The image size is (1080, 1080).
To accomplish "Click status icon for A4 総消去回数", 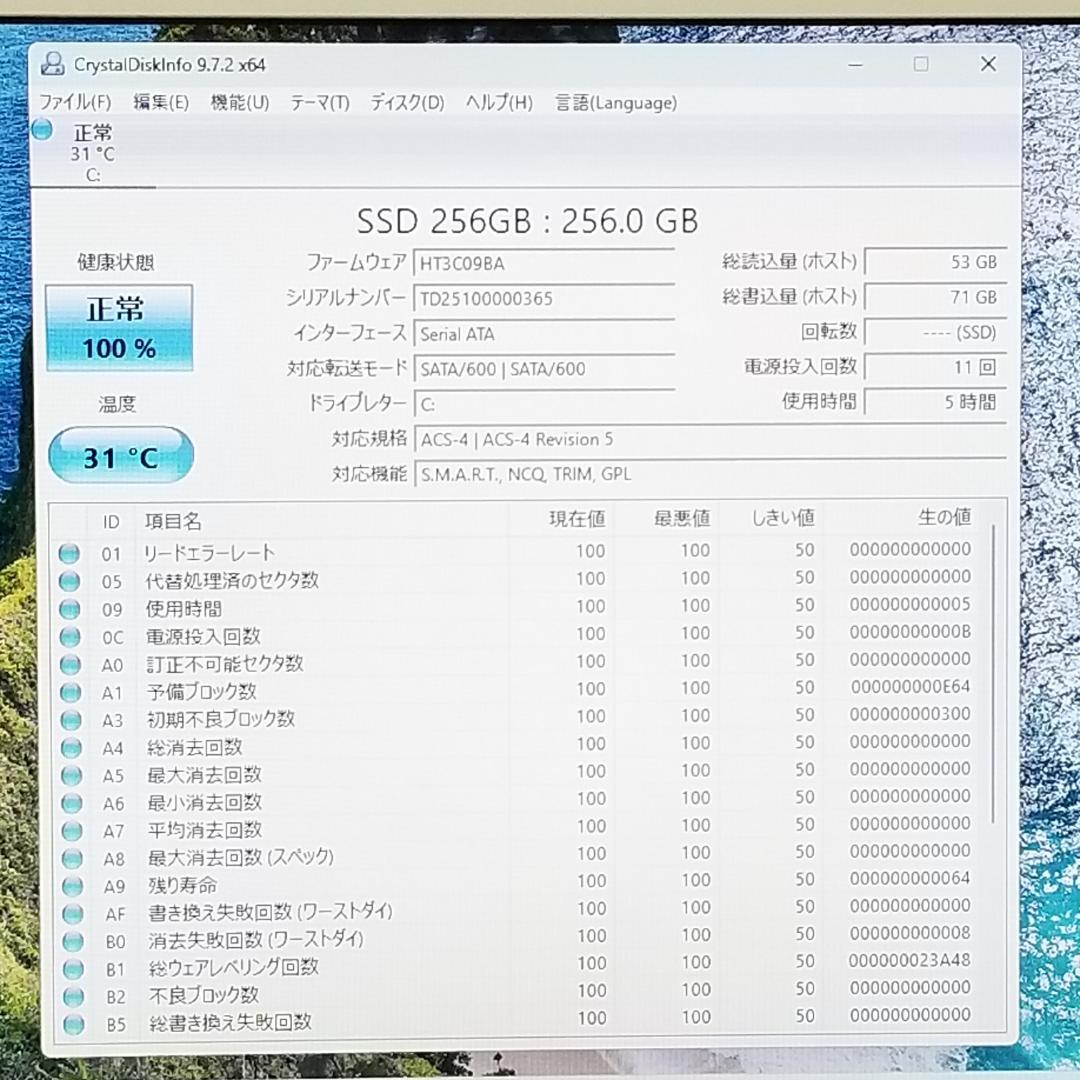I will pos(71,747).
